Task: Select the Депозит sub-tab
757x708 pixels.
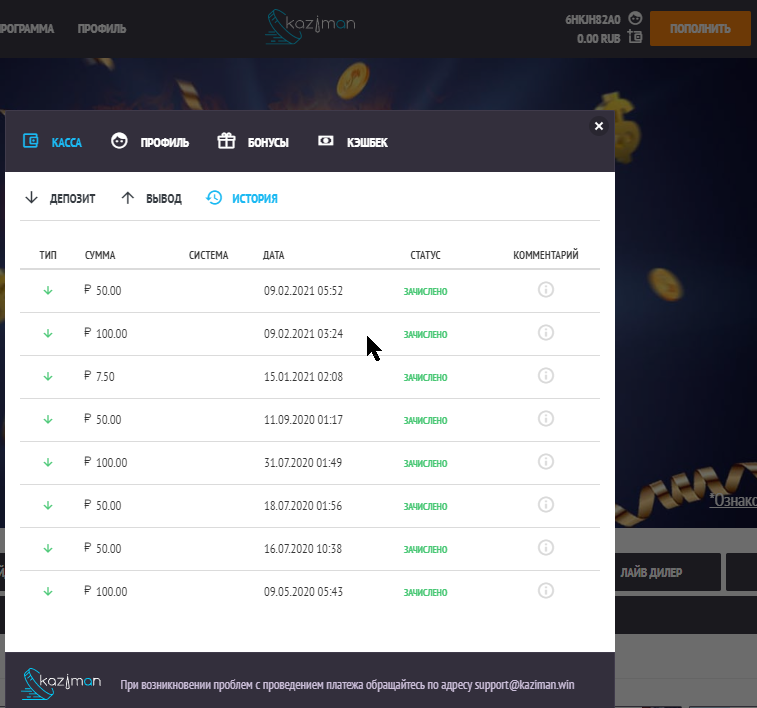Action: (60, 198)
